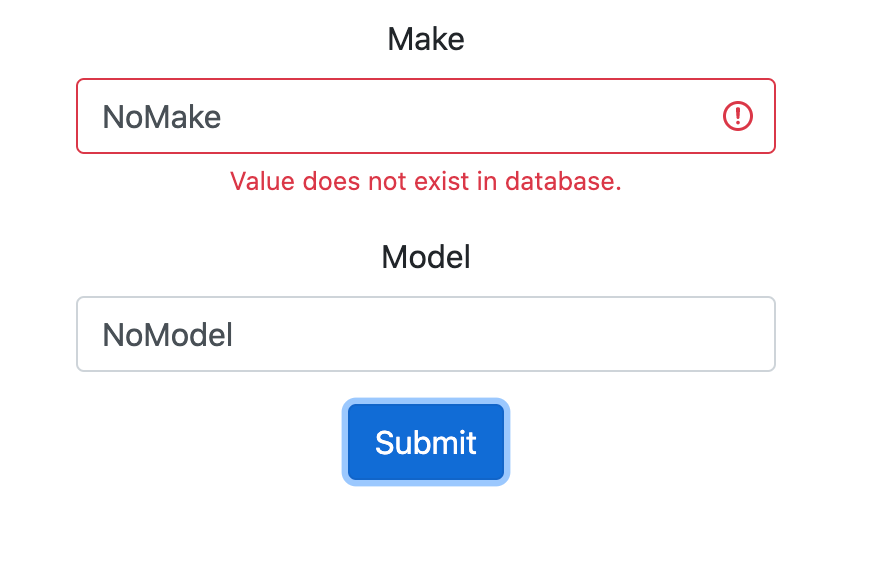This screenshot has height=574, width=874.
Task: Click the focused button below the Model field
Action: 426,442
